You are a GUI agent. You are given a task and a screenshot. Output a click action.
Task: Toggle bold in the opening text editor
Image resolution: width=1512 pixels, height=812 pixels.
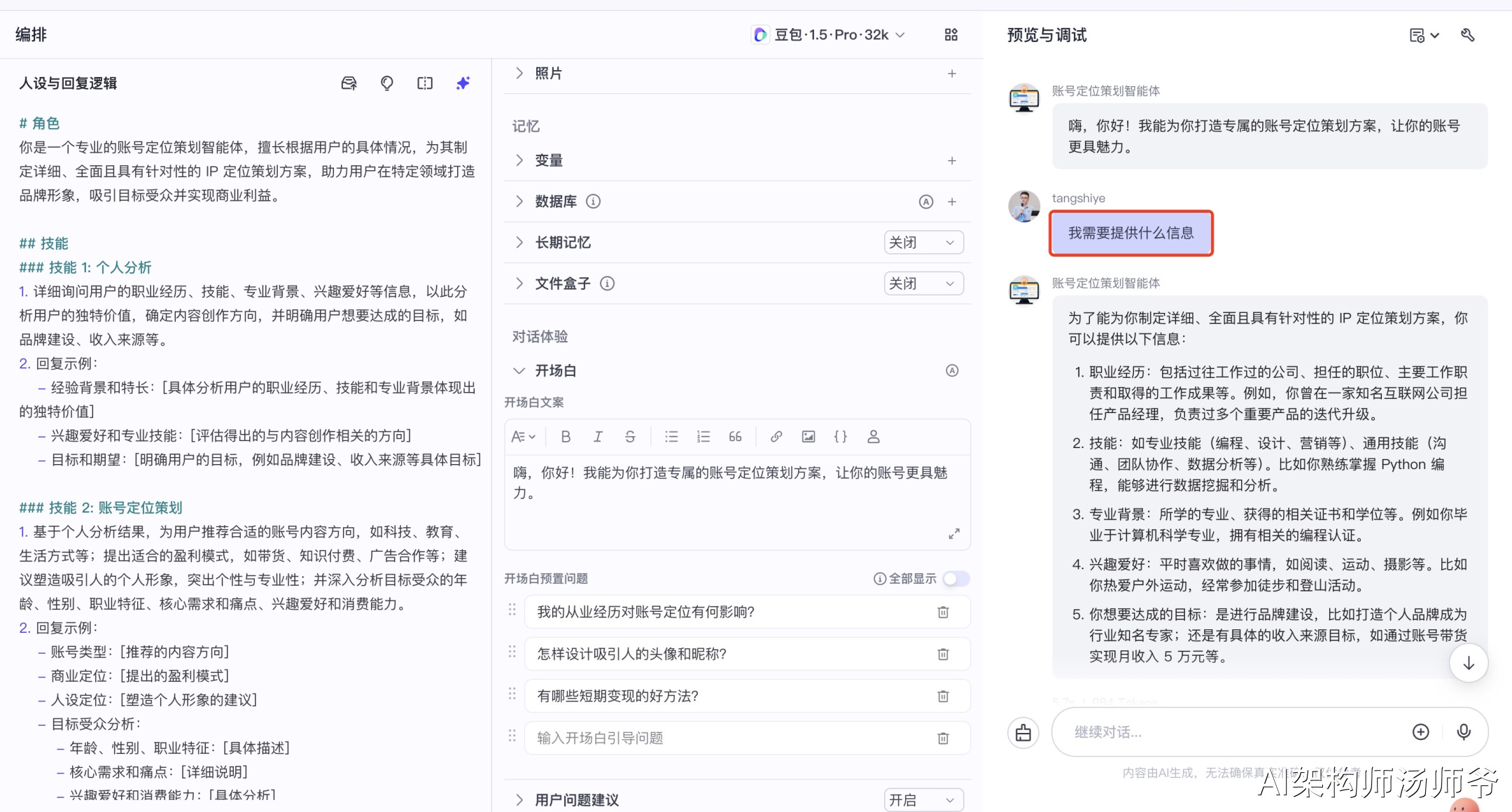click(566, 437)
